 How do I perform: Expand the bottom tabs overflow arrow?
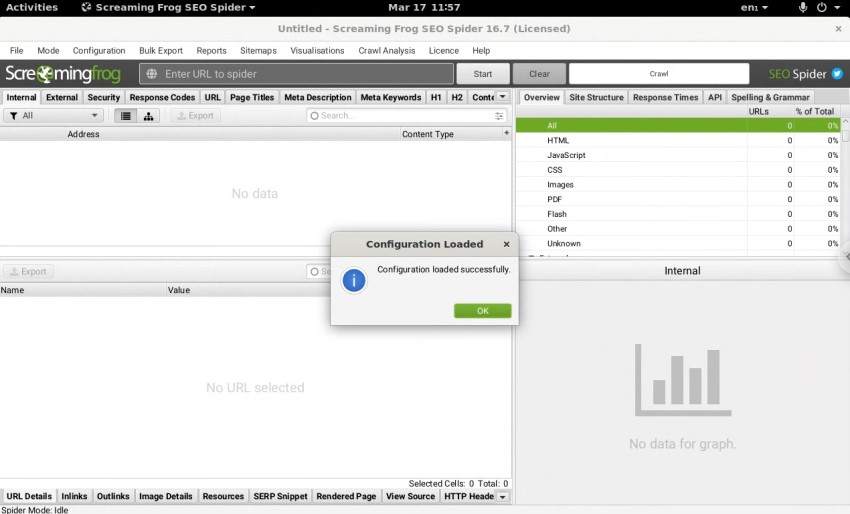503,497
